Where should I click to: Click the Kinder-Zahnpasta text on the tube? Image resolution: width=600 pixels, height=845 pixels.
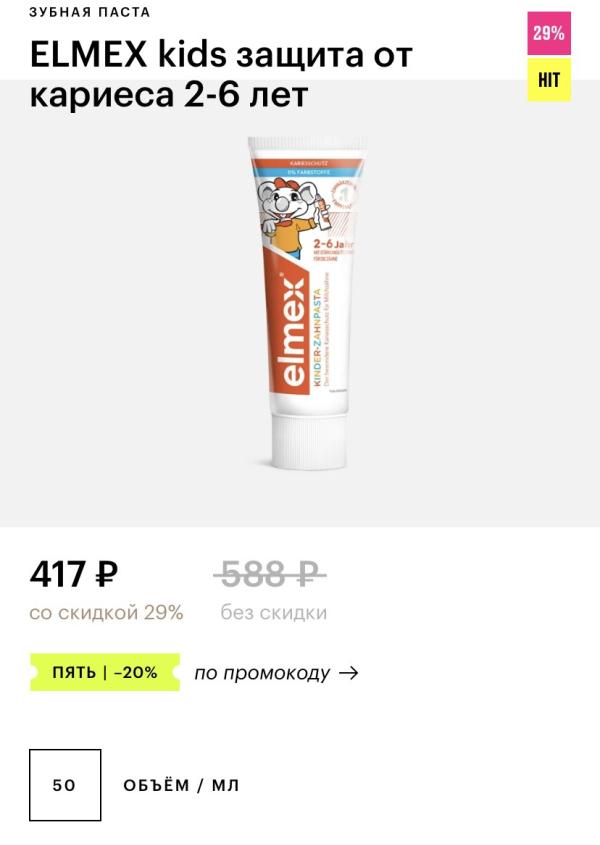point(318,338)
